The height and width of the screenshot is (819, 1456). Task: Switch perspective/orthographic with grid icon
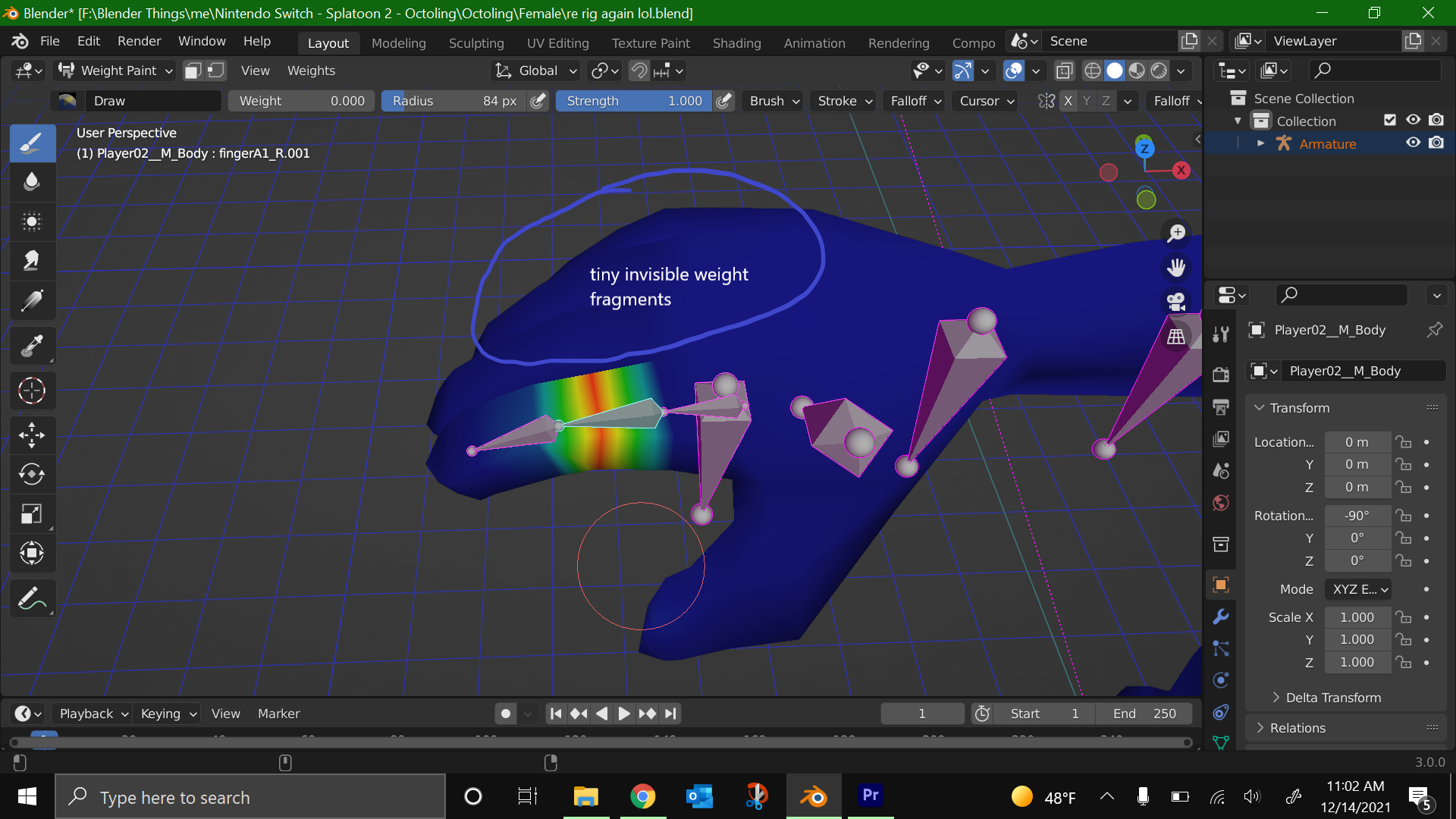pos(1176,336)
